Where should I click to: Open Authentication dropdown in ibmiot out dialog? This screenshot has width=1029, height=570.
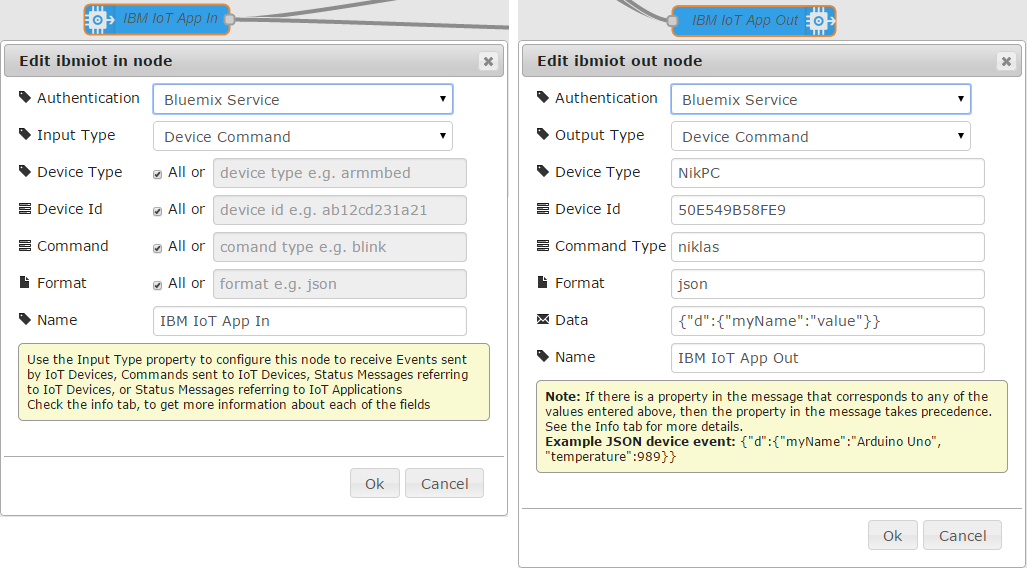point(820,99)
